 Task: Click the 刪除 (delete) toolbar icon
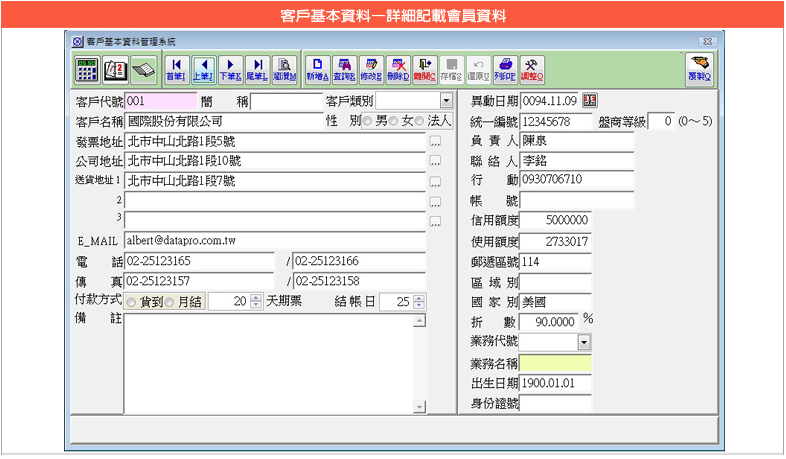click(397, 68)
